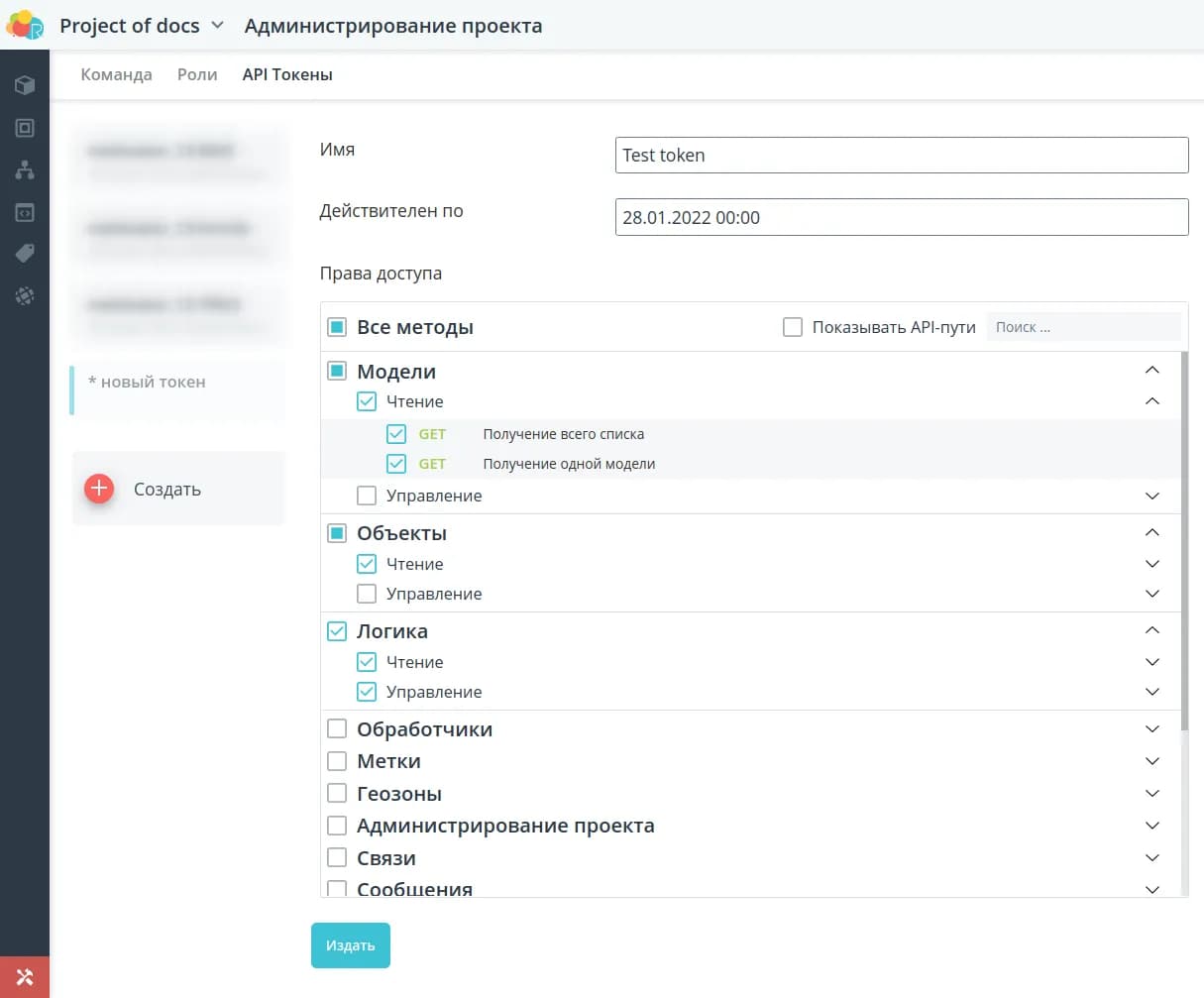Expand the "Геозоны" section chevron
Viewport: 1204px width, 998px height.
click(x=1151, y=794)
